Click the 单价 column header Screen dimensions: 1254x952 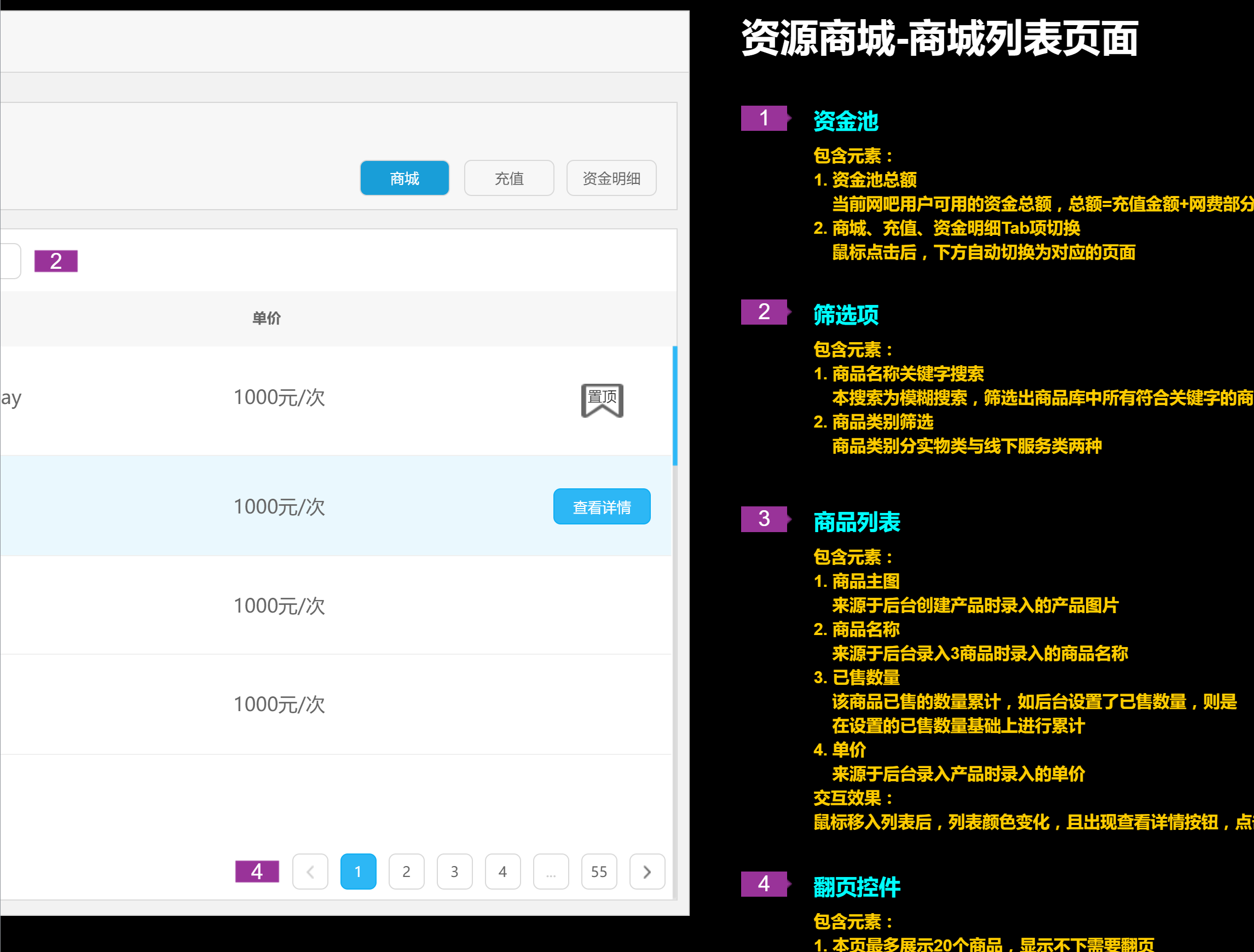[x=267, y=318]
